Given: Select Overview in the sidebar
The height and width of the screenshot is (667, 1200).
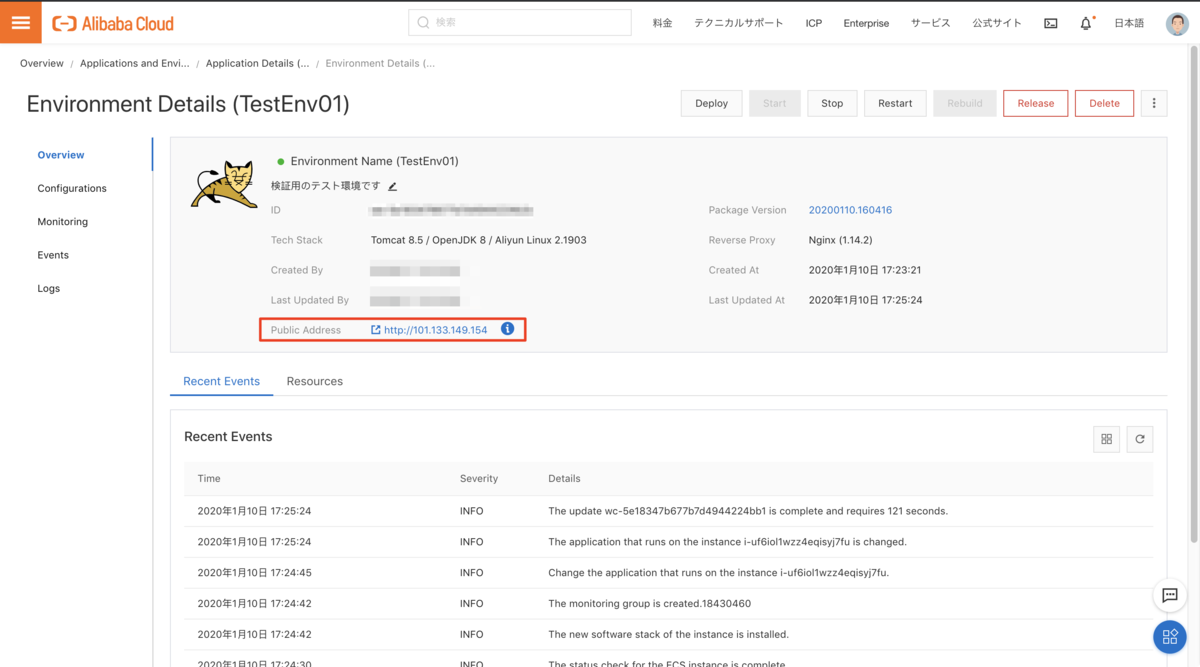Looking at the screenshot, I should [61, 155].
